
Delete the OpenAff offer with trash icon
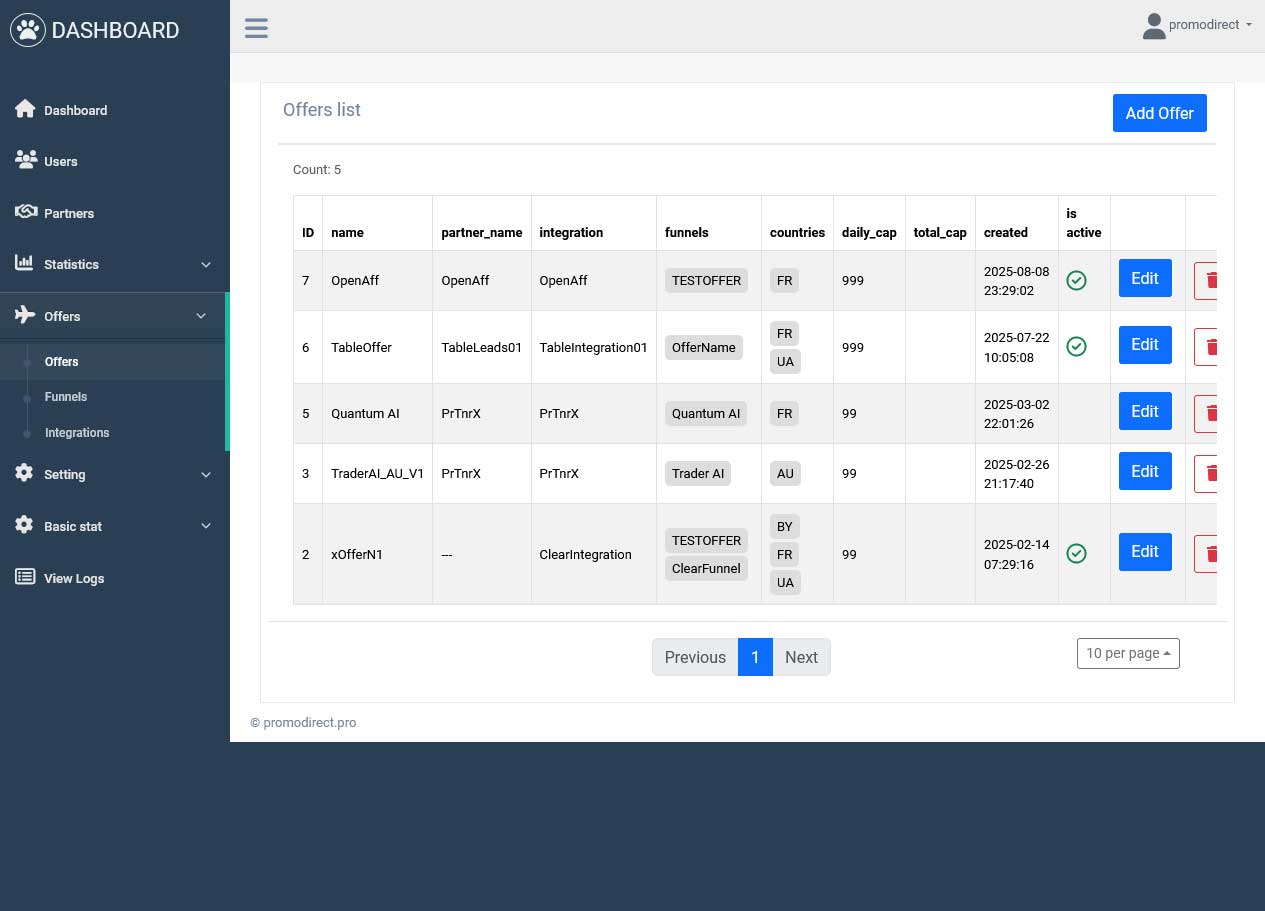(1206, 280)
